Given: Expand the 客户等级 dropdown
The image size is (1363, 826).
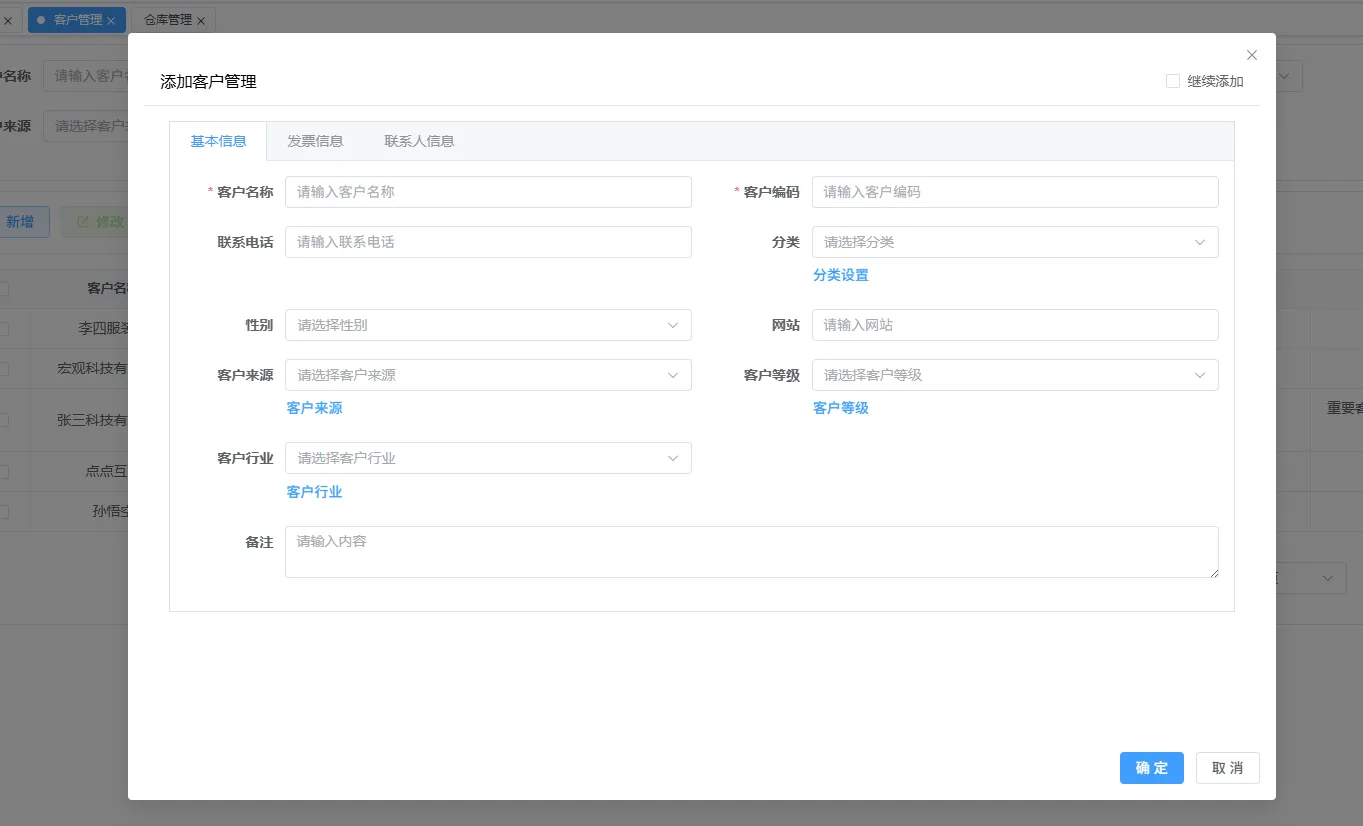Looking at the screenshot, I should (x=1014, y=375).
